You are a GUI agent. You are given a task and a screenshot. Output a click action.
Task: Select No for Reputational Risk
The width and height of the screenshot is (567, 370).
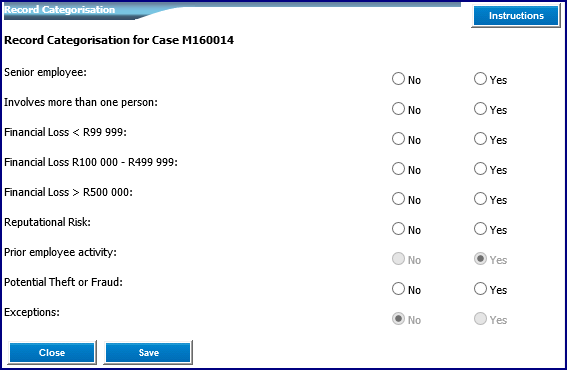click(398, 229)
